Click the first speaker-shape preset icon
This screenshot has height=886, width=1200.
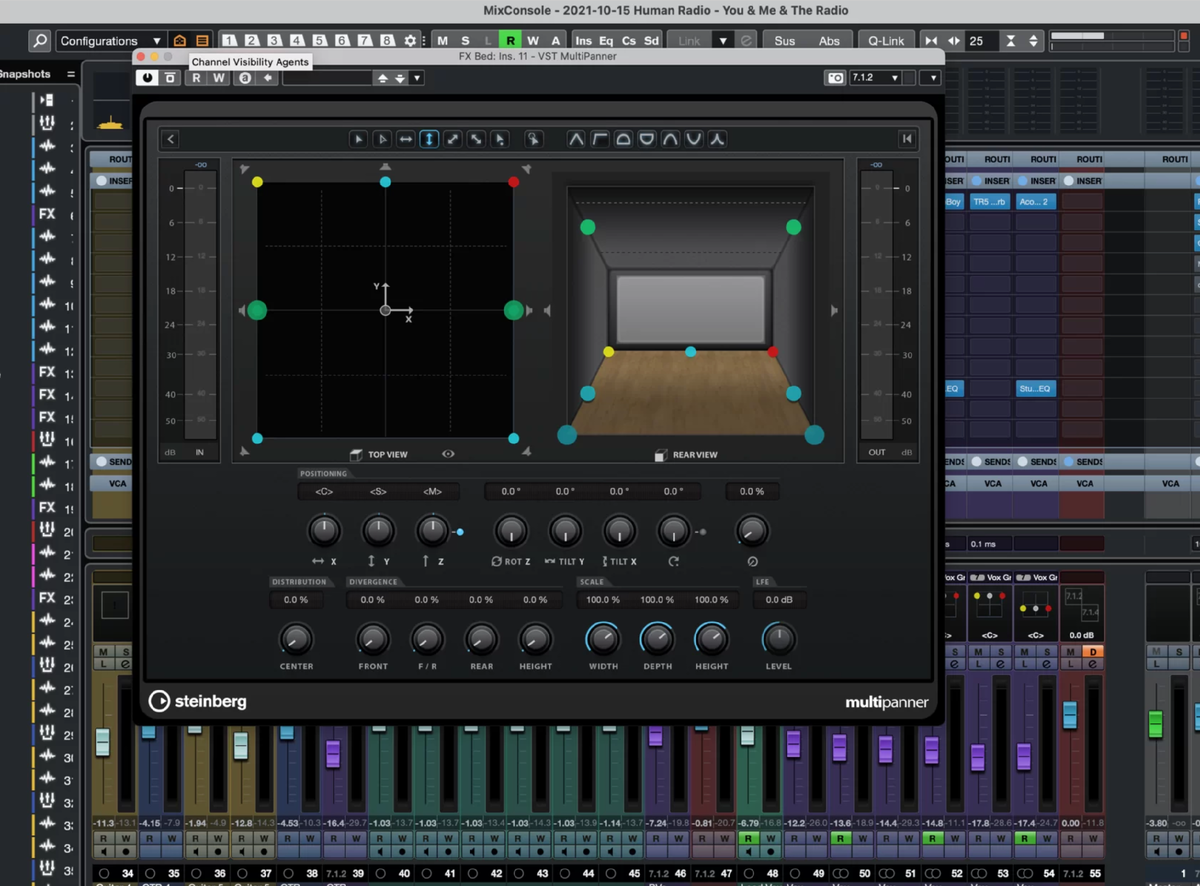[x=576, y=139]
